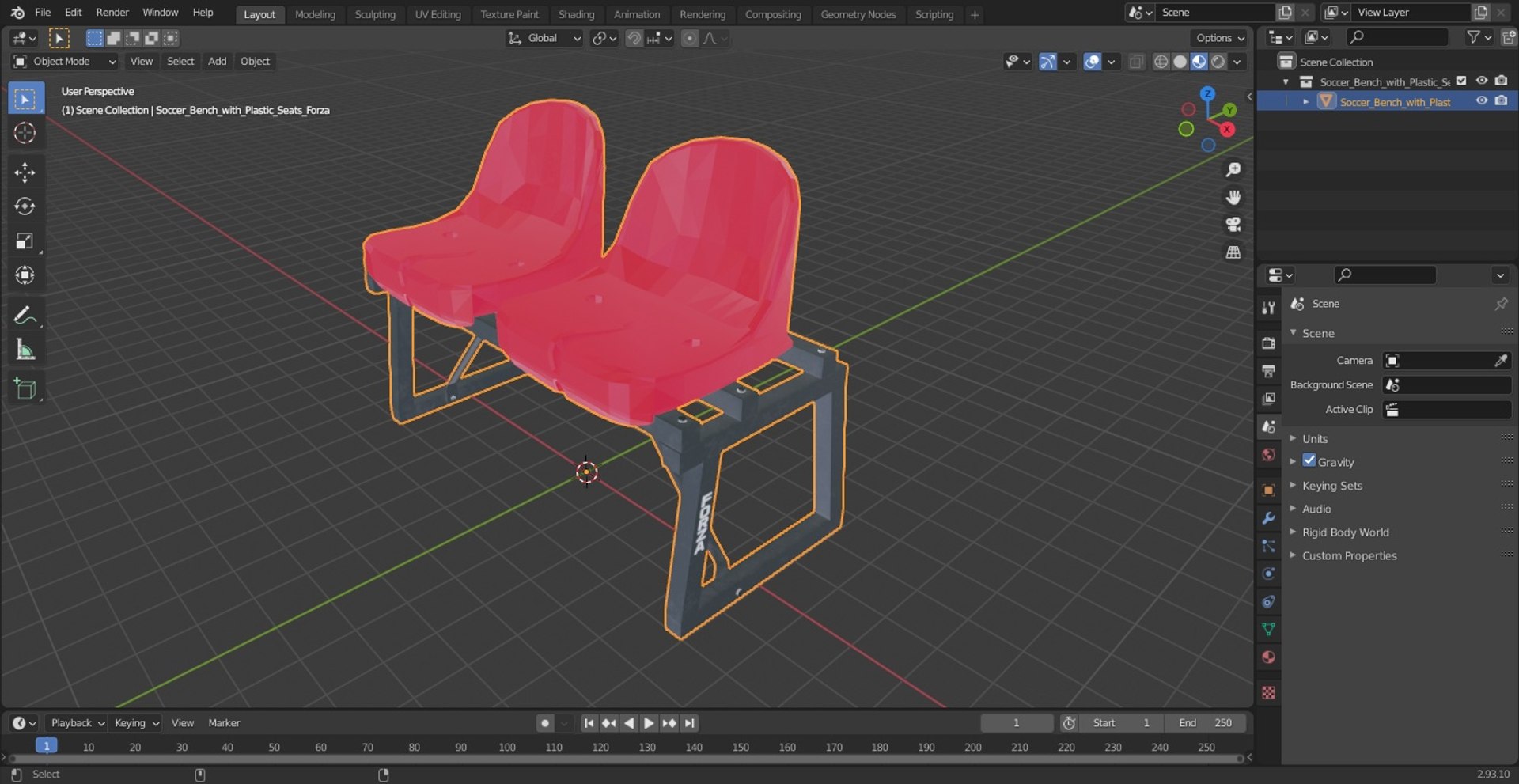Expand the Rigid Body World panel
This screenshot has width=1519, height=784.
point(1345,532)
